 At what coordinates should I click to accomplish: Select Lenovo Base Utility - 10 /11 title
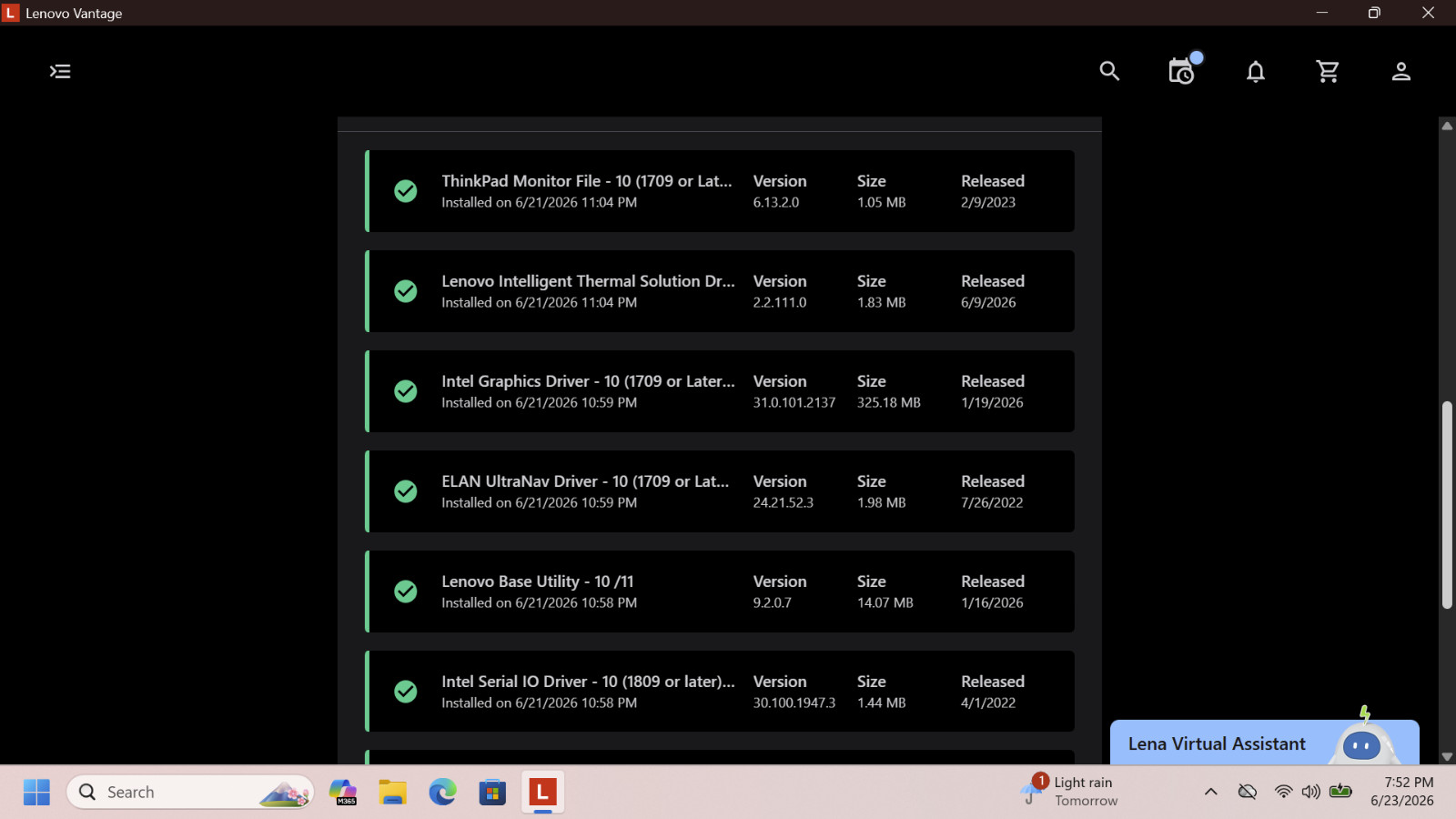(538, 581)
